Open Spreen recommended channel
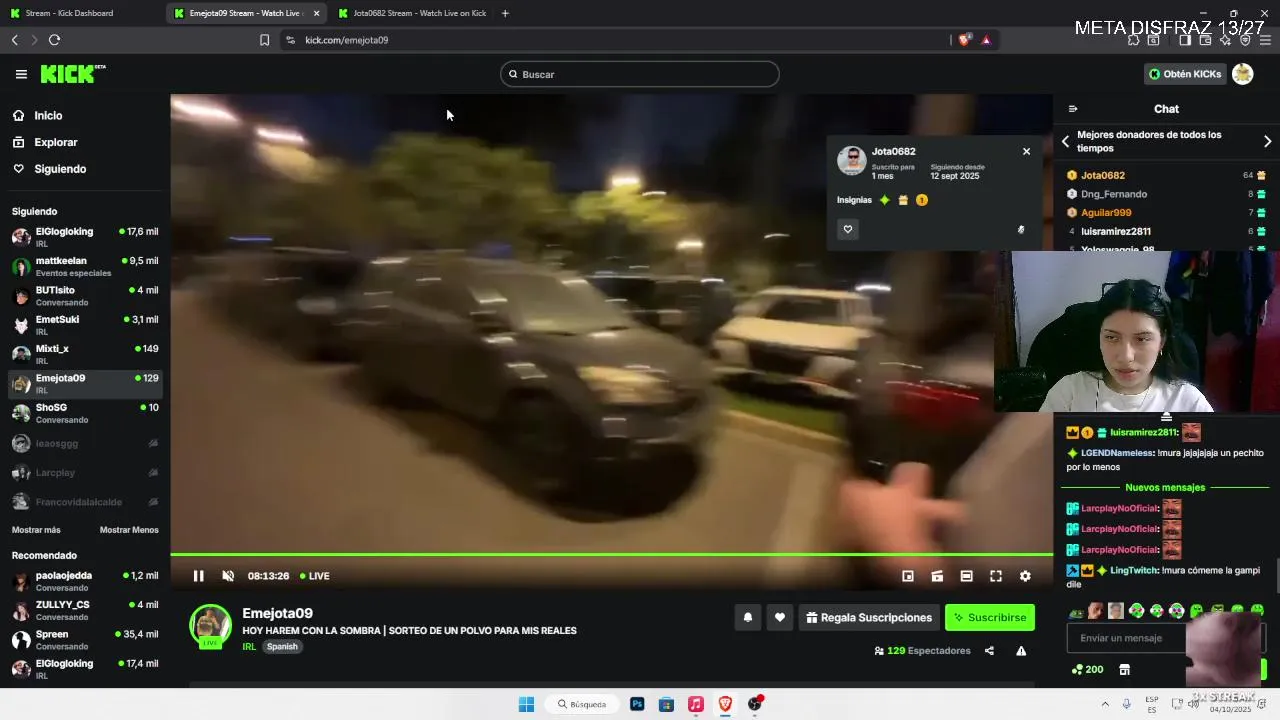1280x720 pixels. (x=84, y=639)
